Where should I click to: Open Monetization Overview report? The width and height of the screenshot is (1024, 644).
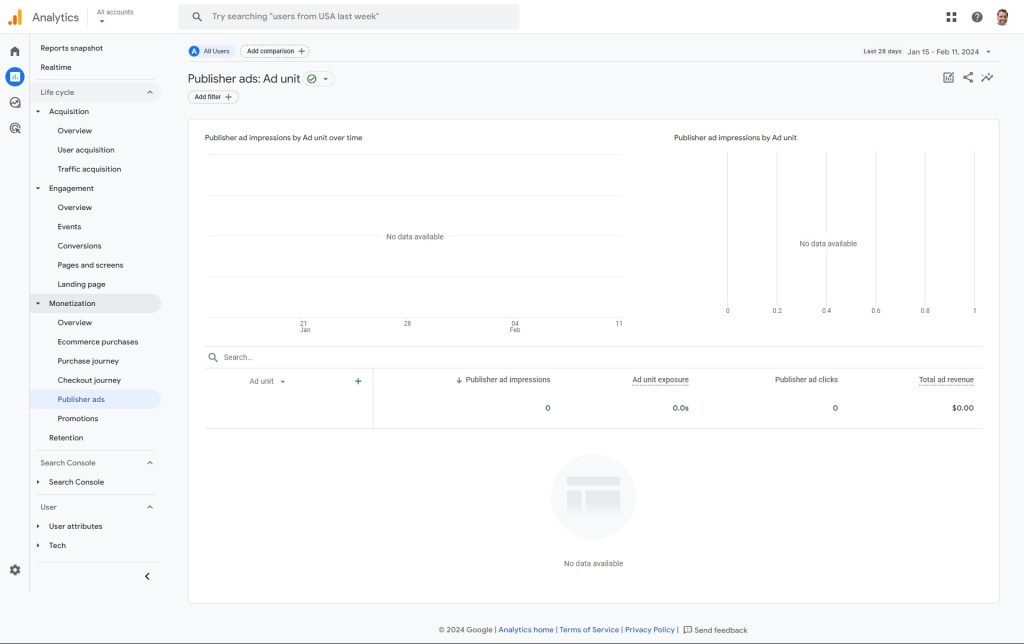(x=74, y=323)
